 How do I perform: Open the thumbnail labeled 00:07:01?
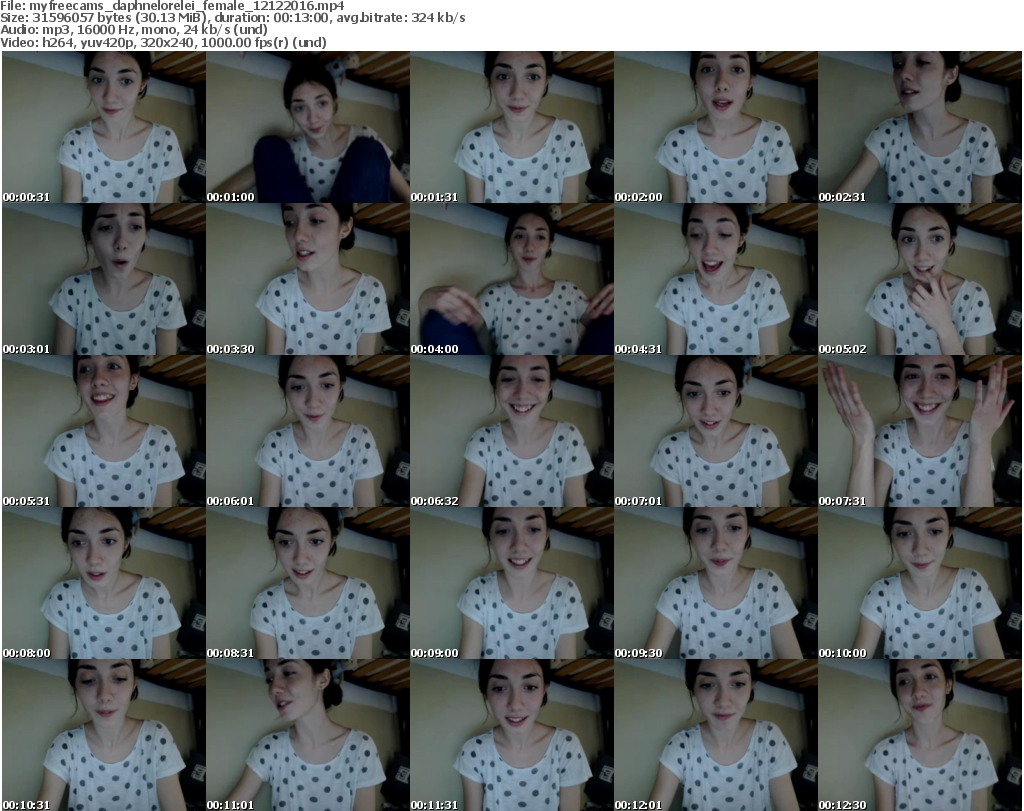pos(715,432)
